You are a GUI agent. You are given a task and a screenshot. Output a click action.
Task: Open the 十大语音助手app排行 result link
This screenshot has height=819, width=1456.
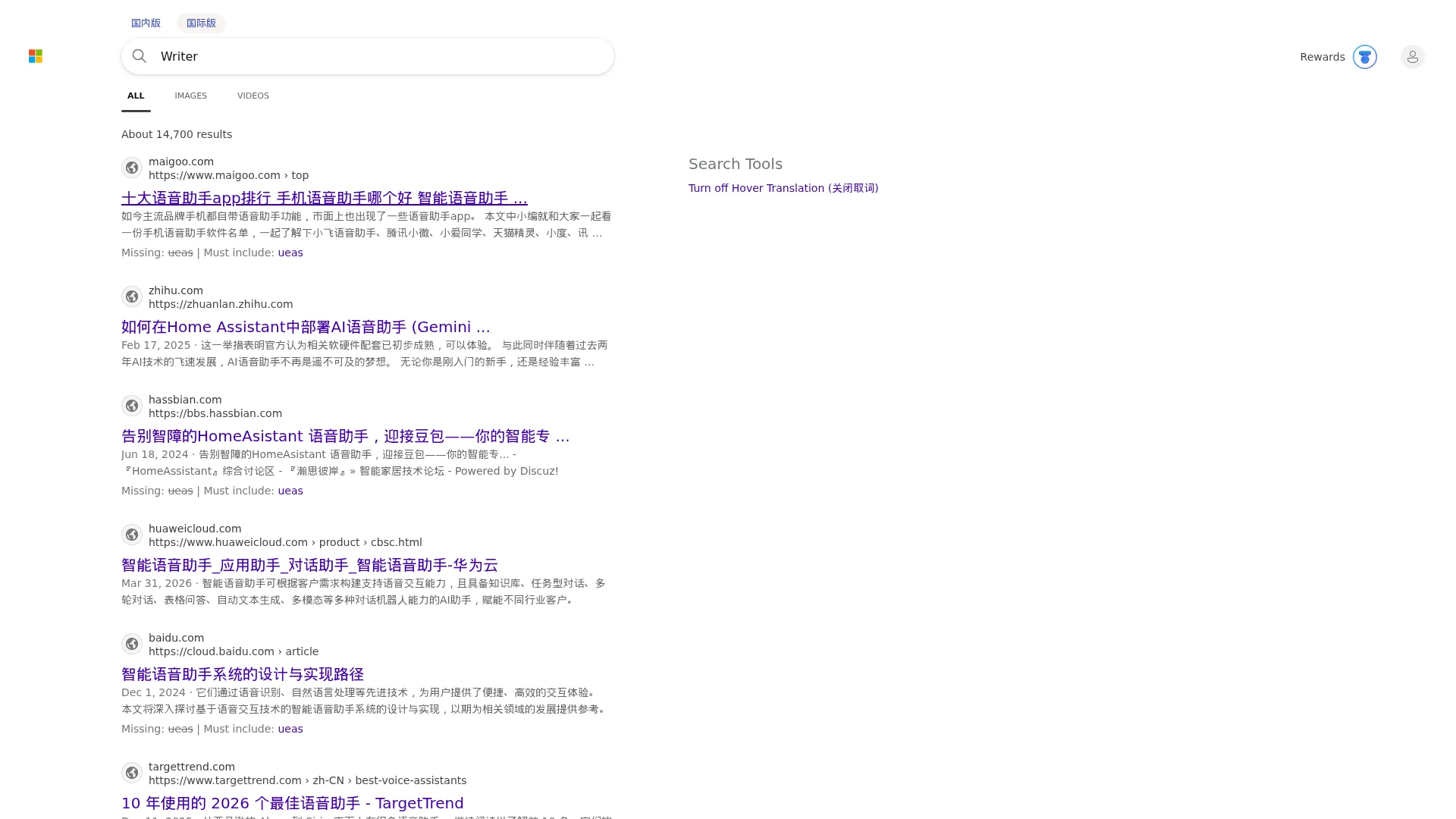324,198
